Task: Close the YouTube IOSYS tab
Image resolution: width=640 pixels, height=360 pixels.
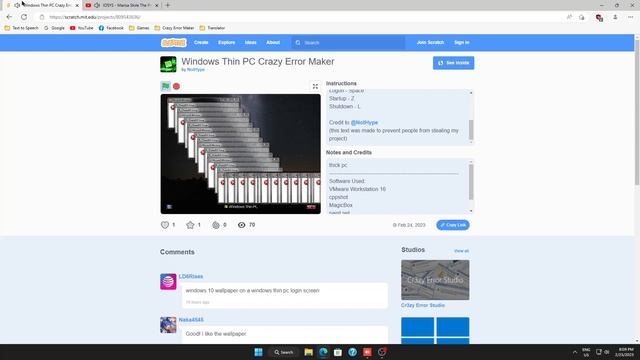Action: pyautogui.click(x=157, y=5)
